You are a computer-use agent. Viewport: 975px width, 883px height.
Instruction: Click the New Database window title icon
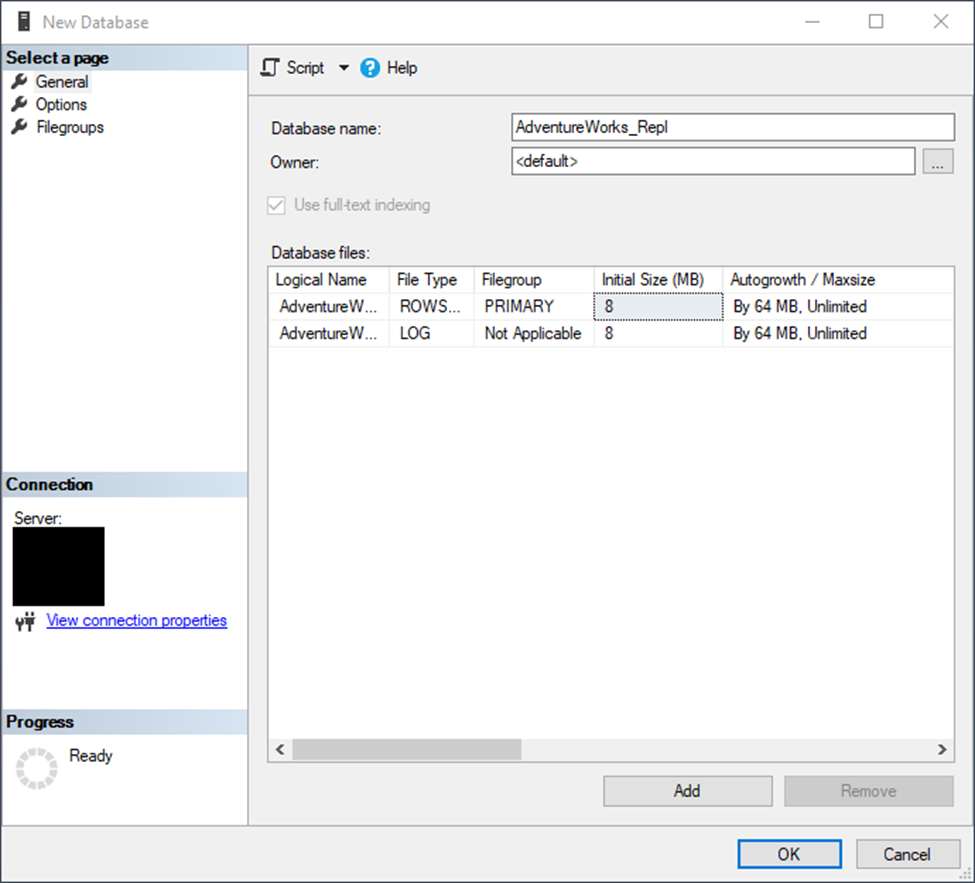point(24,22)
